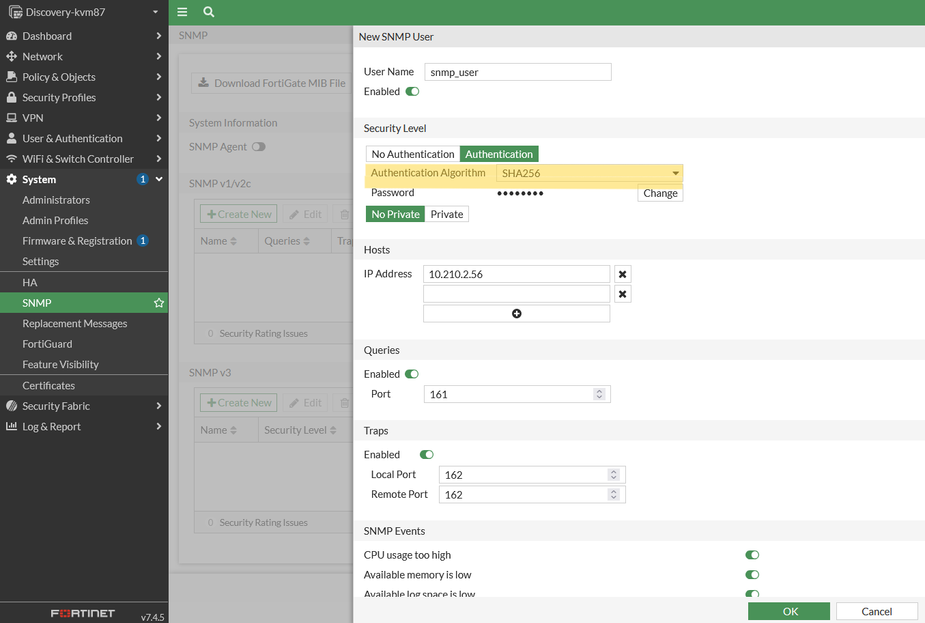Click the search magnifier icon

[x=208, y=12]
